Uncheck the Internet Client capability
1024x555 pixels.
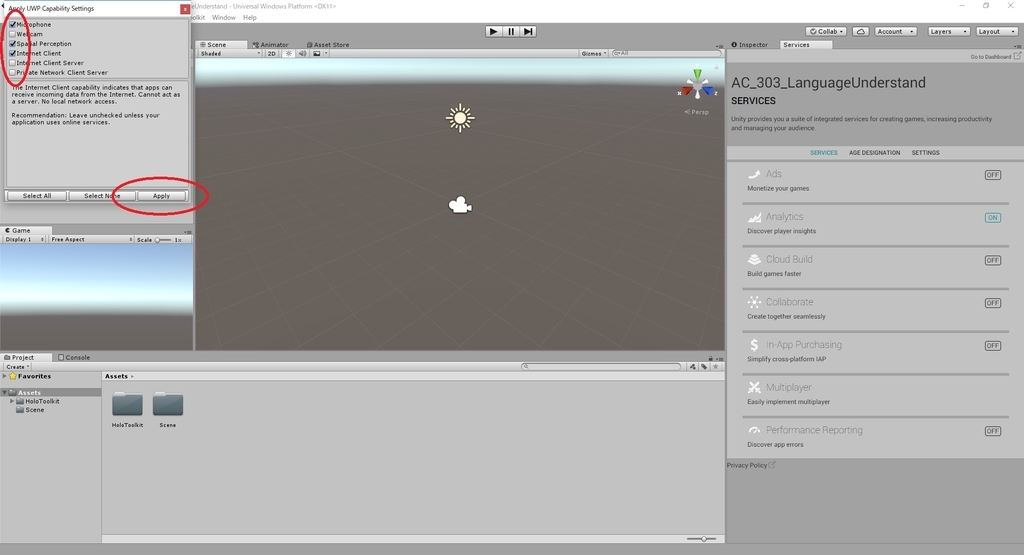[x=12, y=54]
